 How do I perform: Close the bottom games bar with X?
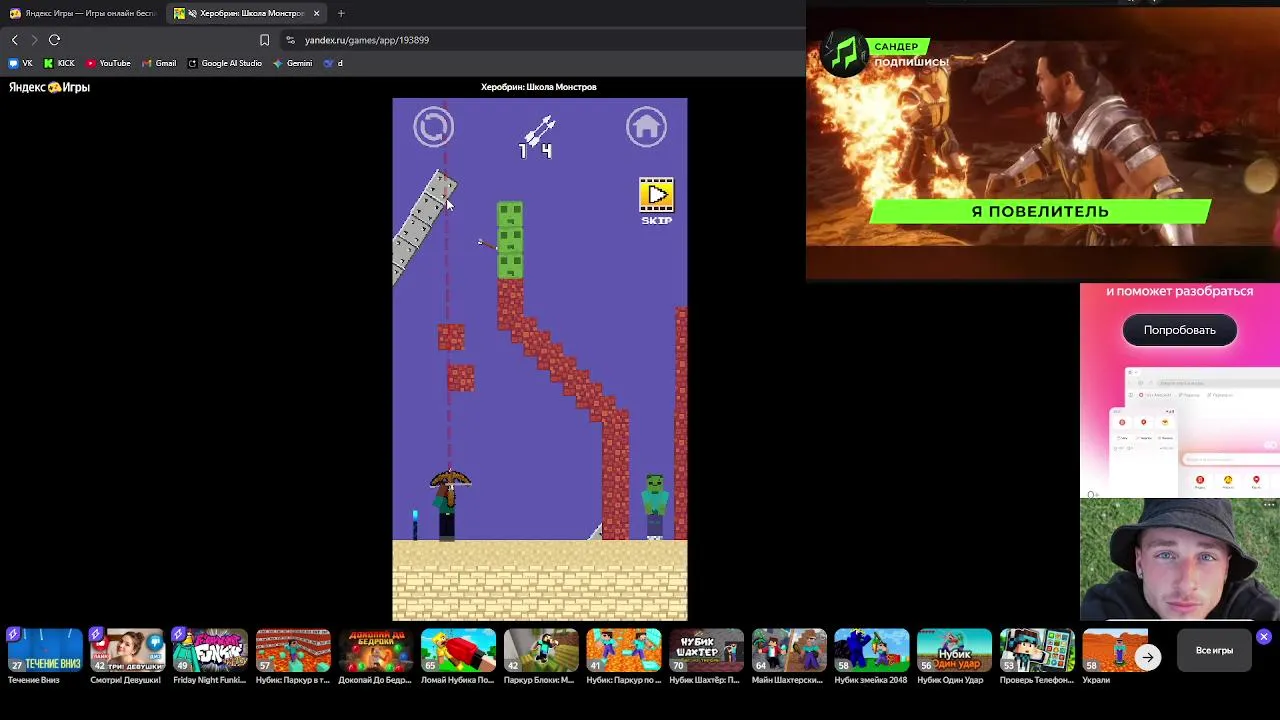1264,637
